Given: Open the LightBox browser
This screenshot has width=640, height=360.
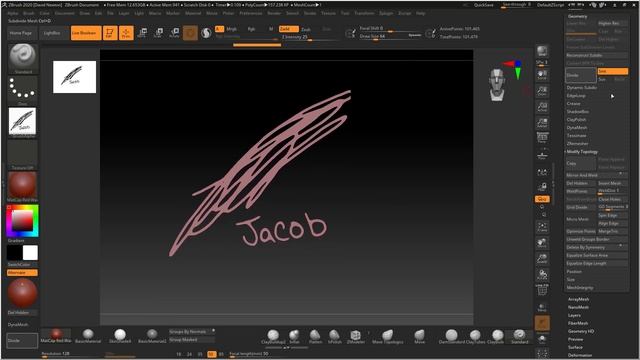Looking at the screenshot, I should point(52,33).
